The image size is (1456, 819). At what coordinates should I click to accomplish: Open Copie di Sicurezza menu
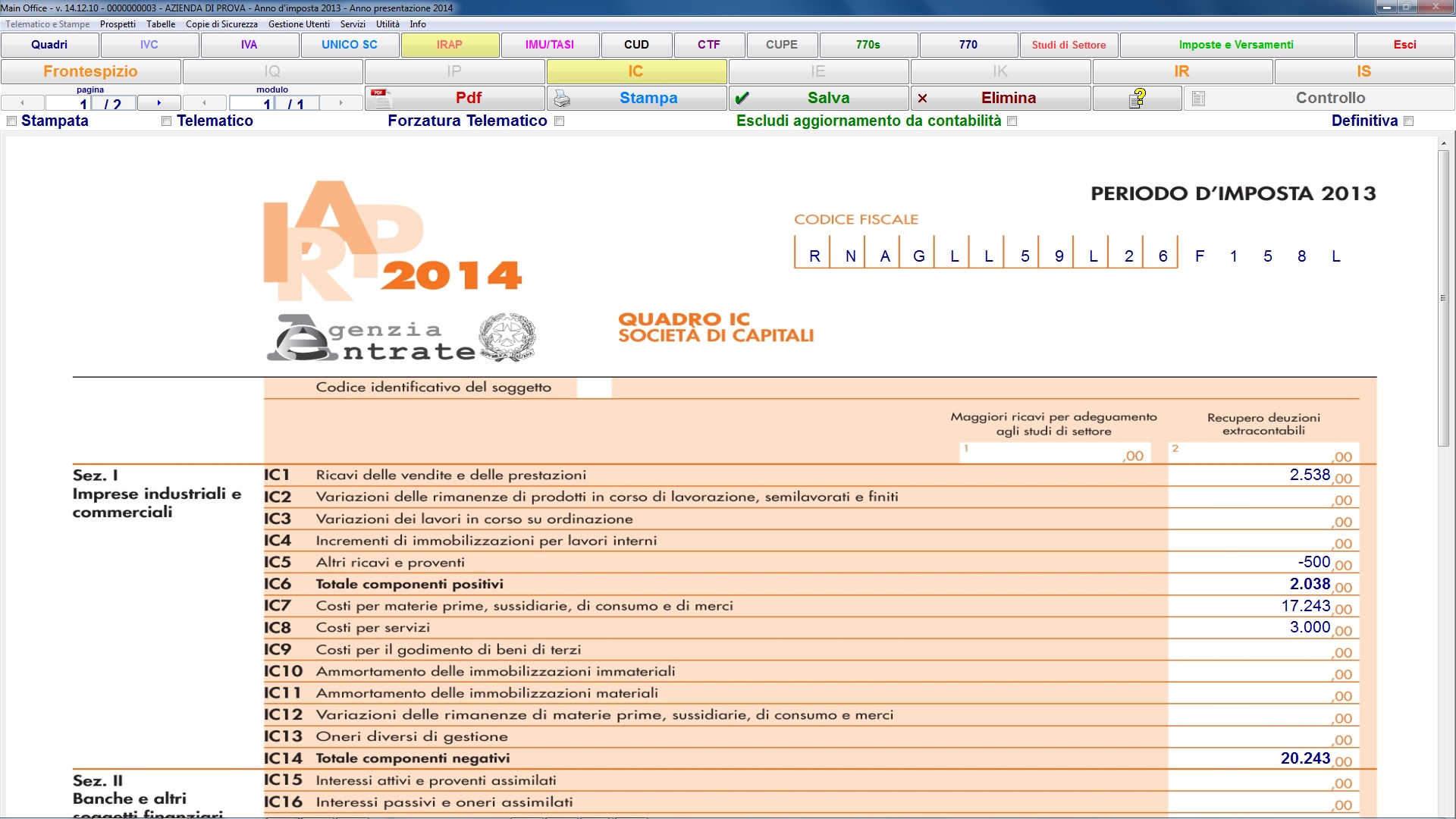point(221,24)
